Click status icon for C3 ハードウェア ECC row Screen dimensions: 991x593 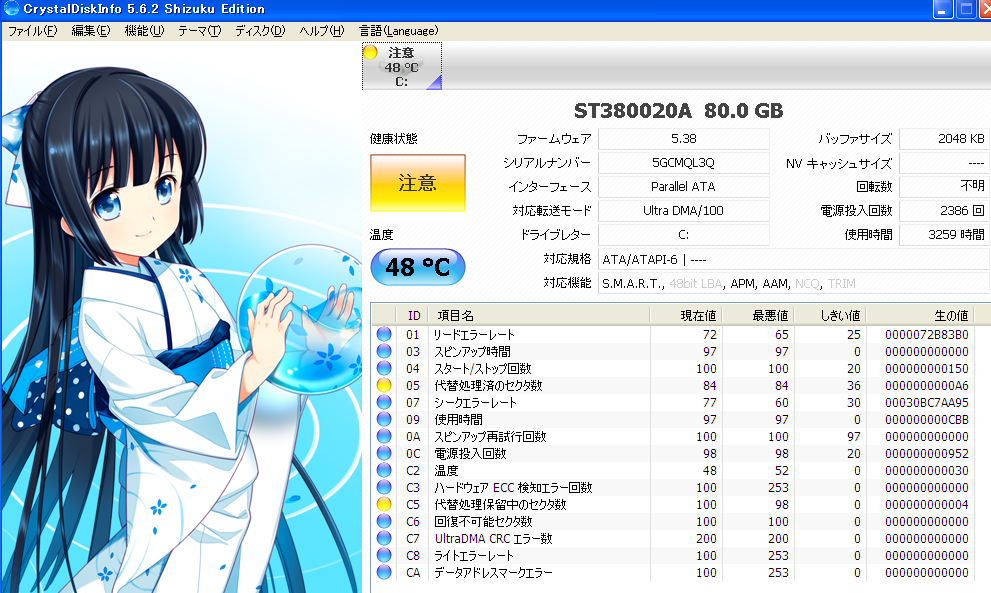click(384, 487)
